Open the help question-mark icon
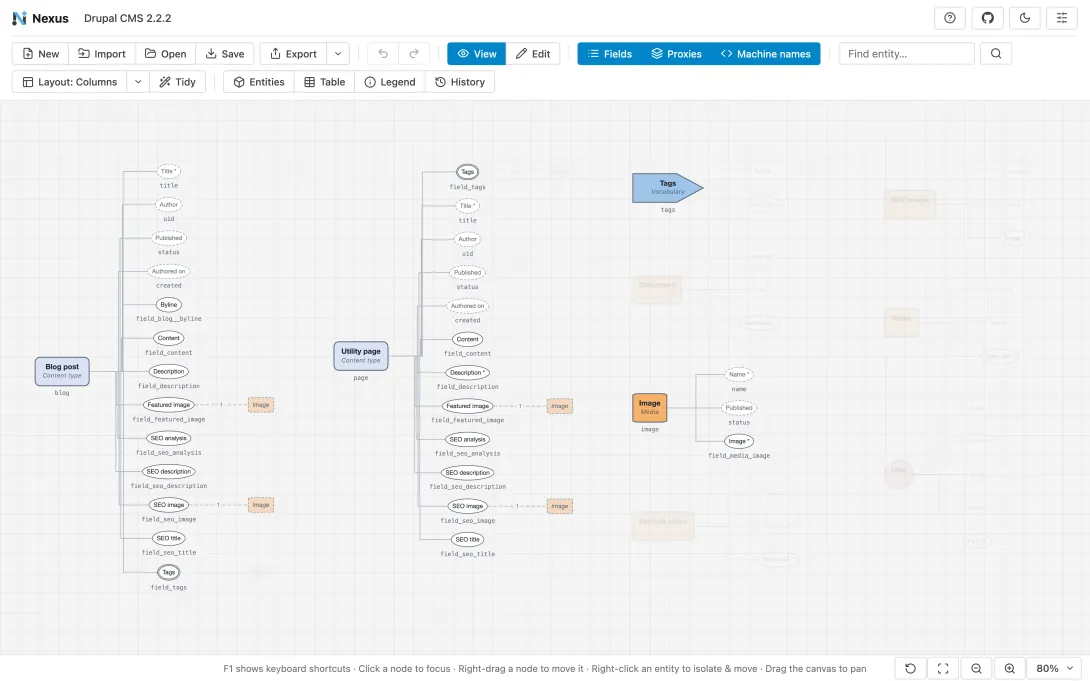The width and height of the screenshot is (1090, 681). [x=950, y=18]
